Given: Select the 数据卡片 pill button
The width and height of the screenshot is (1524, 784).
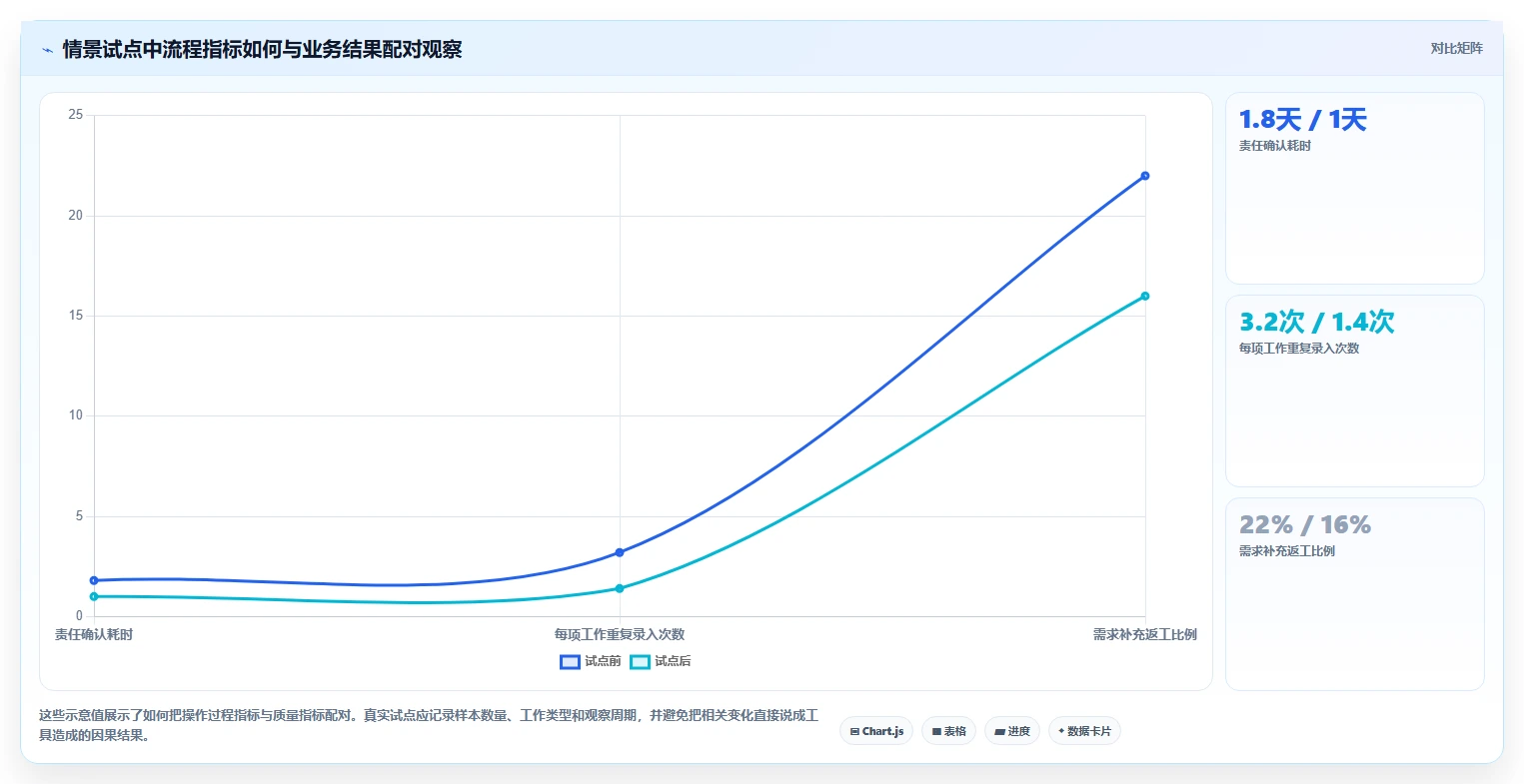Looking at the screenshot, I should coord(1084,731).
